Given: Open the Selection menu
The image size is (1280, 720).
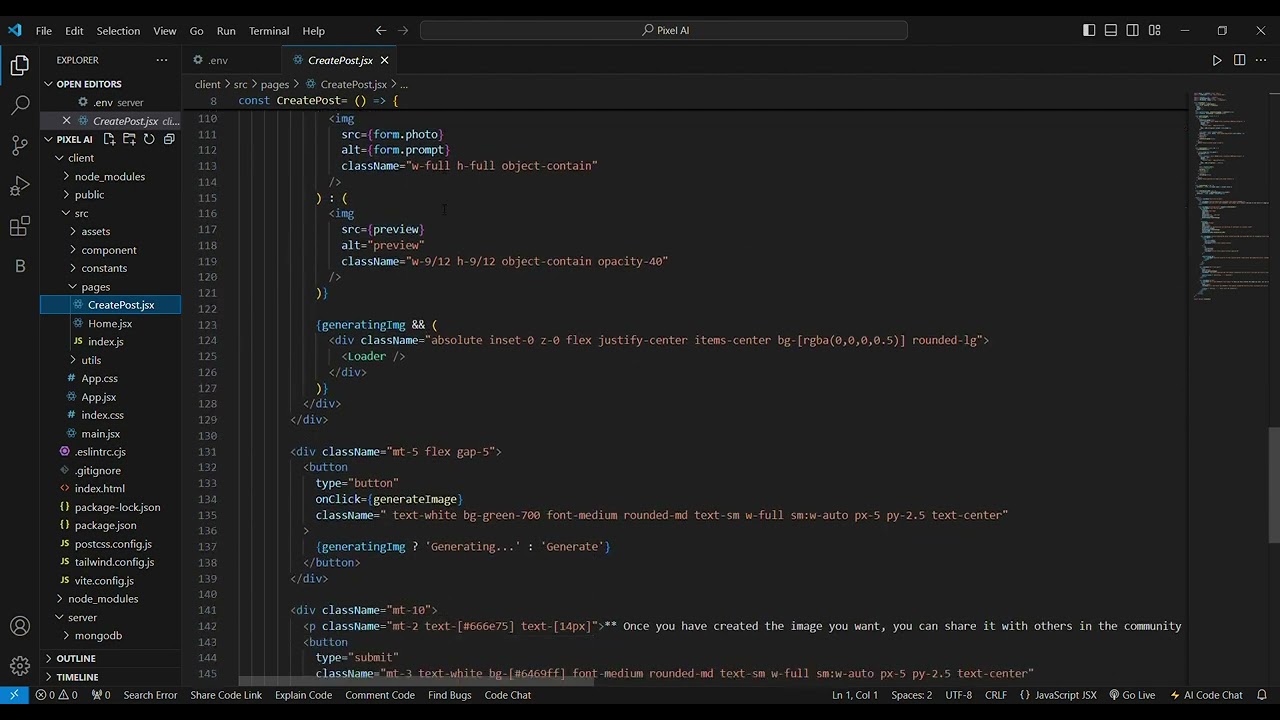Looking at the screenshot, I should point(118,31).
